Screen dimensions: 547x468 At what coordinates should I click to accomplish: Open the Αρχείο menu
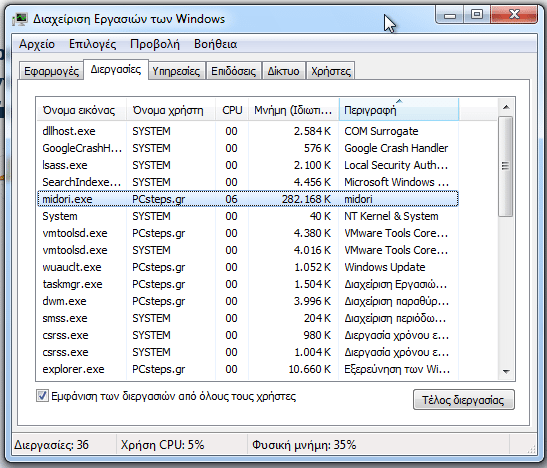click(x=37, y=44)
